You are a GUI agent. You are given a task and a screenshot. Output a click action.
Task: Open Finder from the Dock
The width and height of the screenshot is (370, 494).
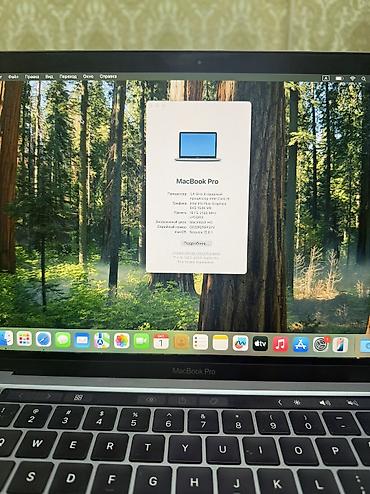click(x=6, y=339)
